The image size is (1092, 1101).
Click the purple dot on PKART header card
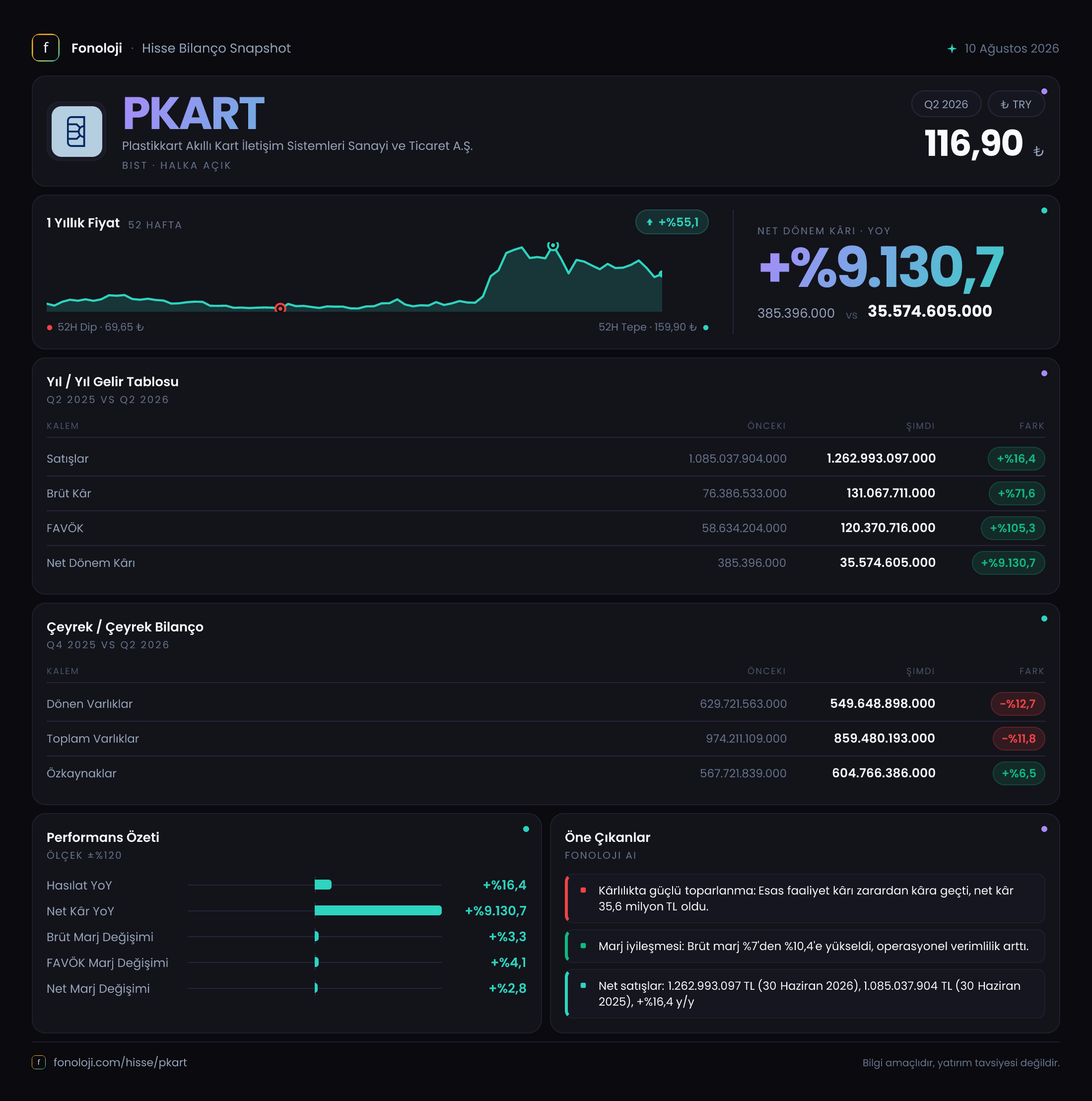(x=1044, y=91)
